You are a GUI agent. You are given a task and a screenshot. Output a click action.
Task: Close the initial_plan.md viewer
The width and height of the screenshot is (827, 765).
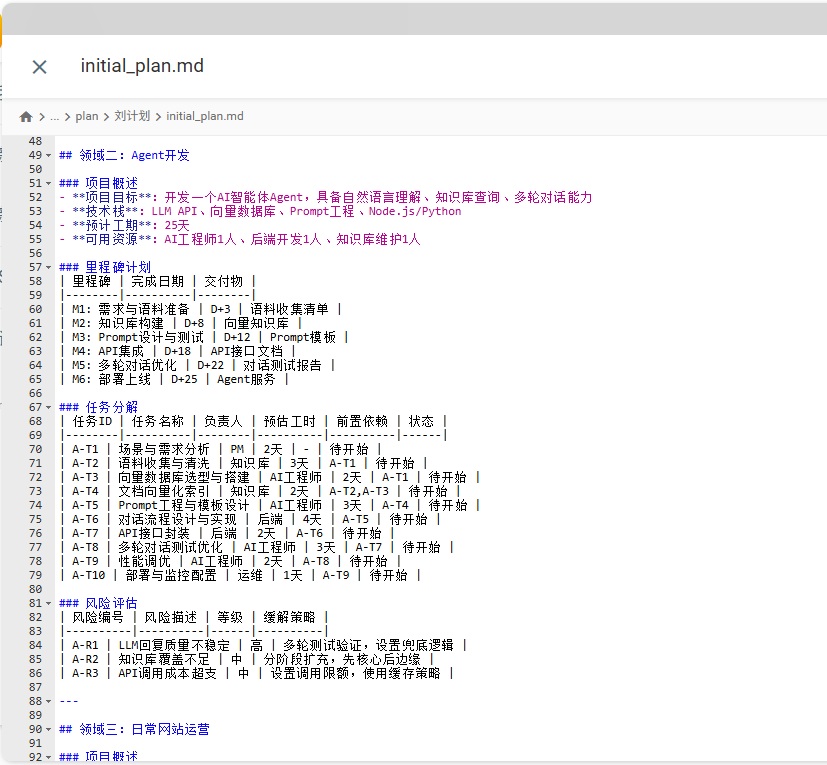pos(40,67)
